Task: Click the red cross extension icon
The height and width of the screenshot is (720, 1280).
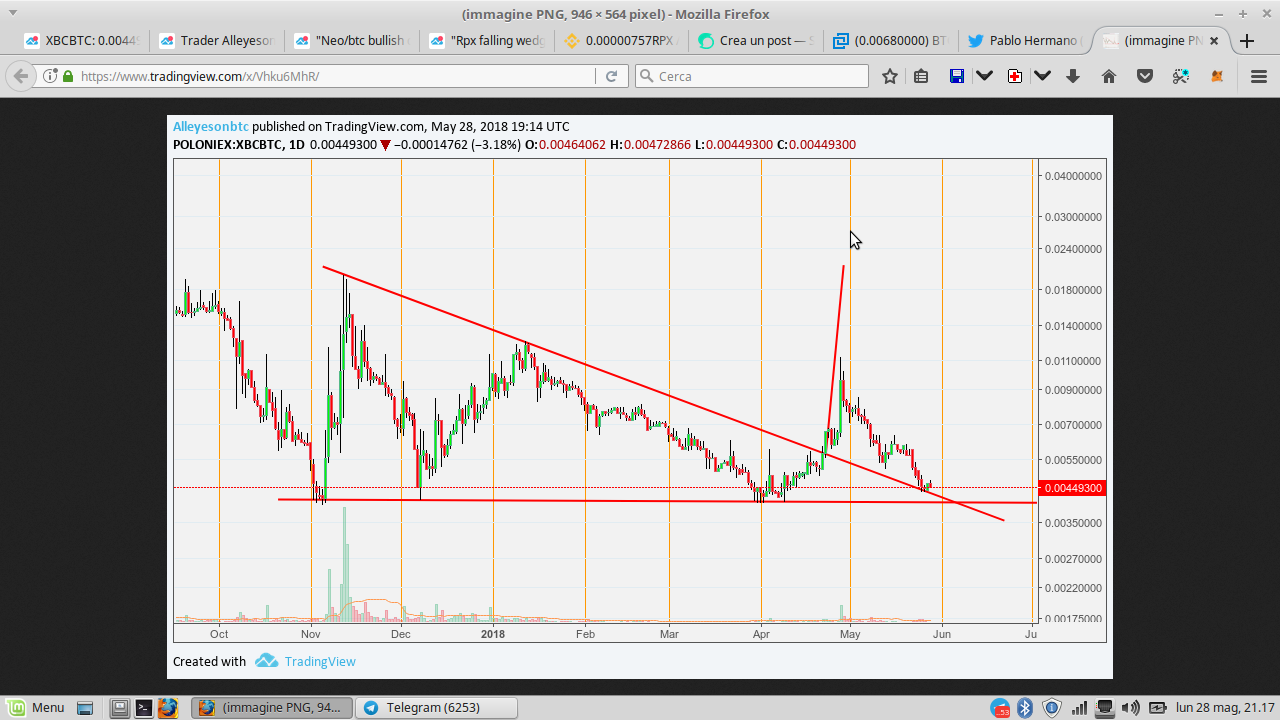Action: (x=1015, y=76)
